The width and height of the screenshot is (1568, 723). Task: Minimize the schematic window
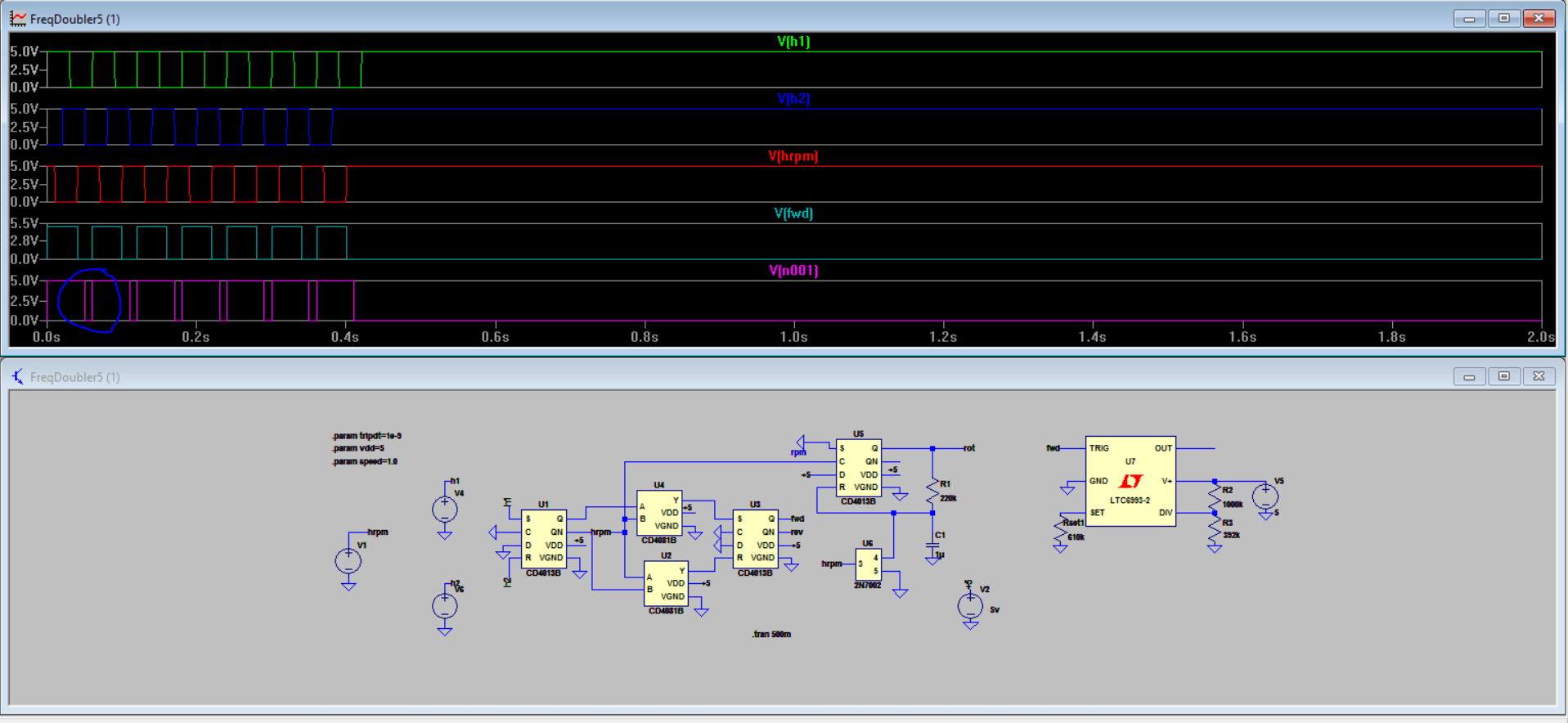pyautogui.click(x=1469, y=376)
